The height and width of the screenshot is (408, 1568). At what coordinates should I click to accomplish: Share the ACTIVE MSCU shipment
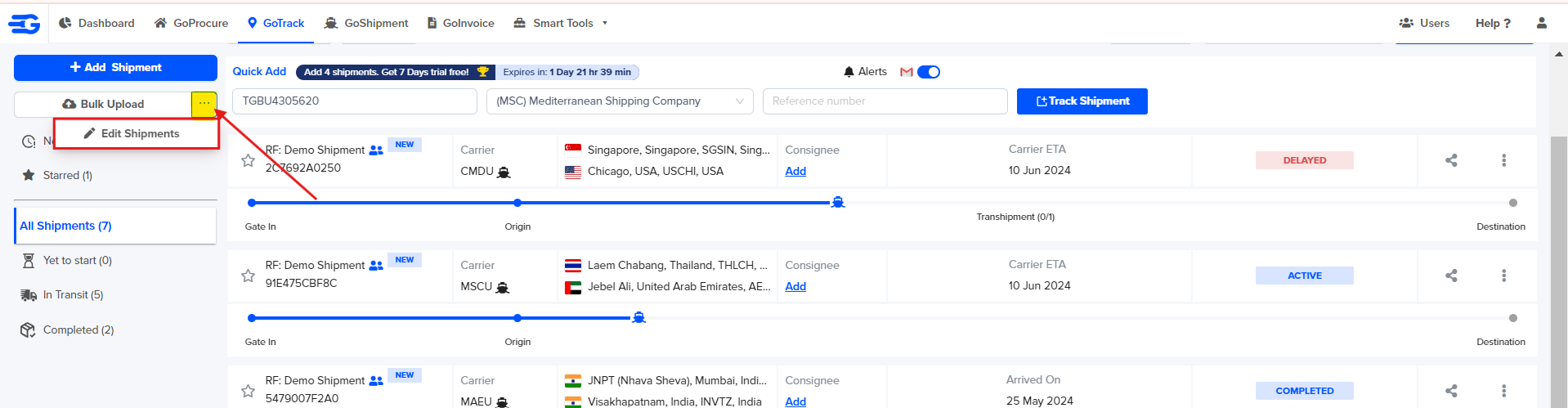[x=1451, y=276]
